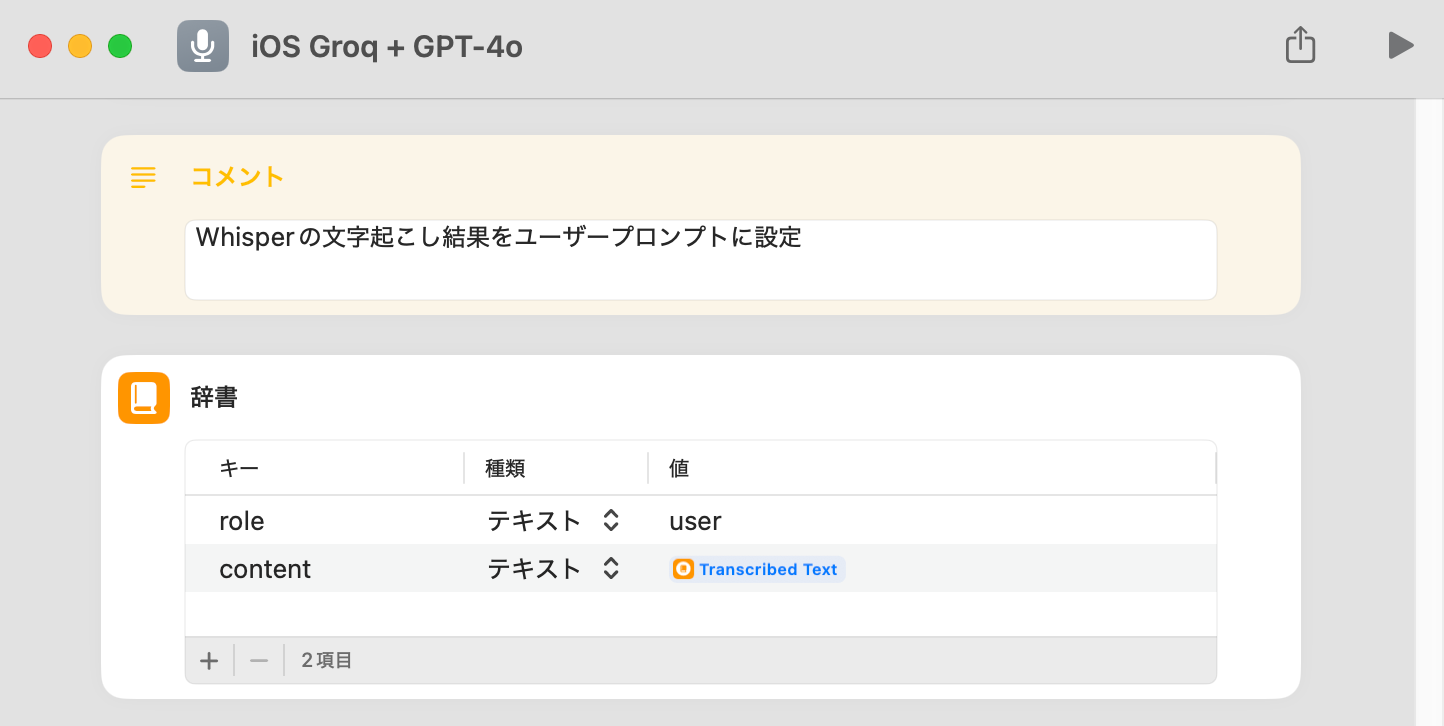The height and width of the screenshot is (726, 1444).
Task: Edit the Whisper comment text field
Action: tap(700, 259)
